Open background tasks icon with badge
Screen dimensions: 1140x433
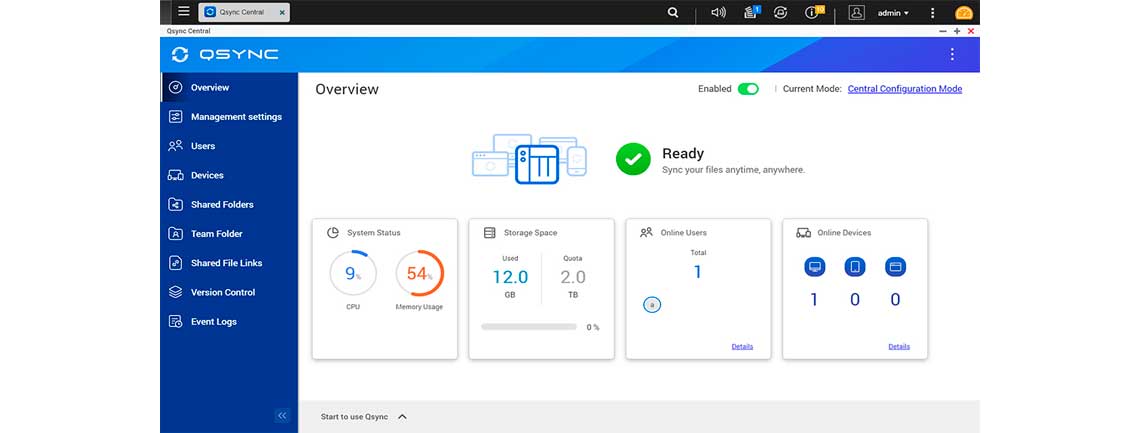pyautogui.click(x=751, y=13)
